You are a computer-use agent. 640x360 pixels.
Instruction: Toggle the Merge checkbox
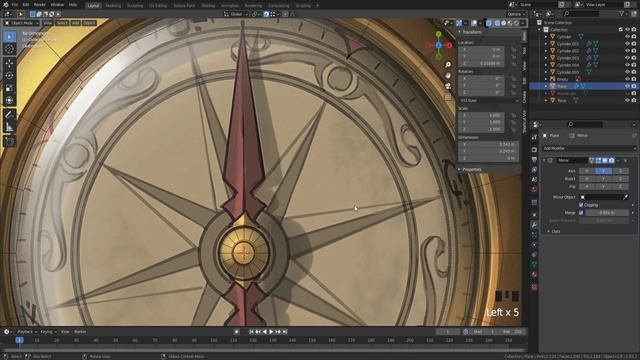pyautogui.click(x=581, y=213)
